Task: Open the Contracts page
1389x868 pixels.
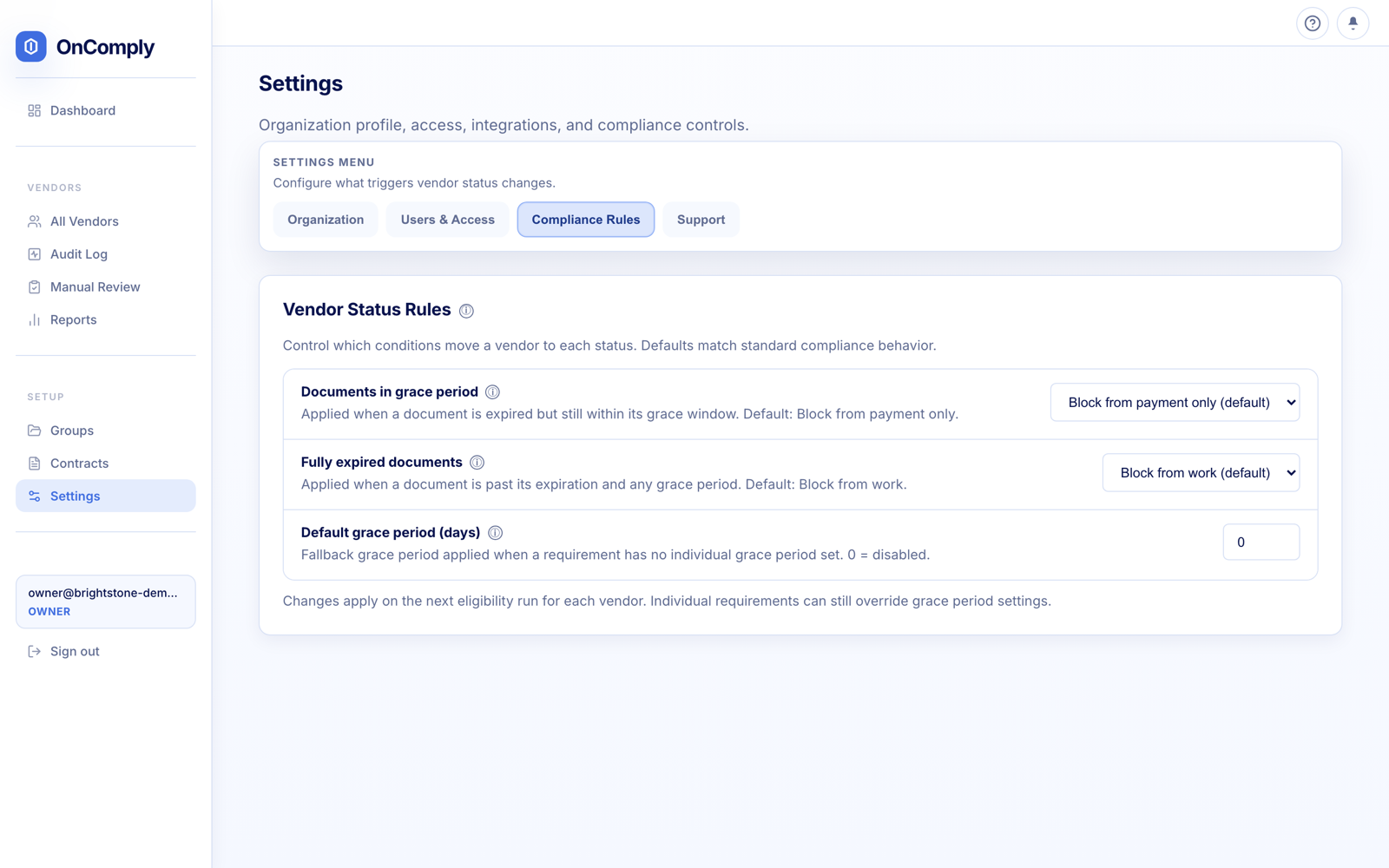Action: tap(106, 464)
